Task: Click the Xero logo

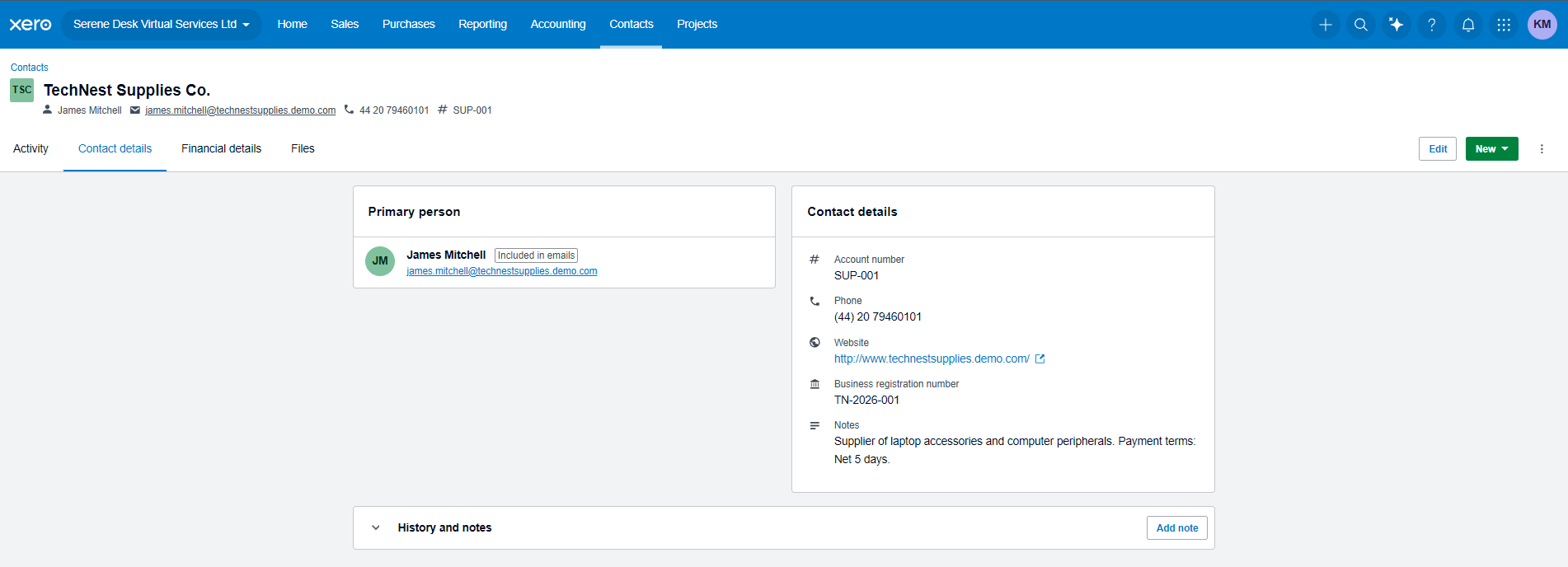Action: point(31,25)
